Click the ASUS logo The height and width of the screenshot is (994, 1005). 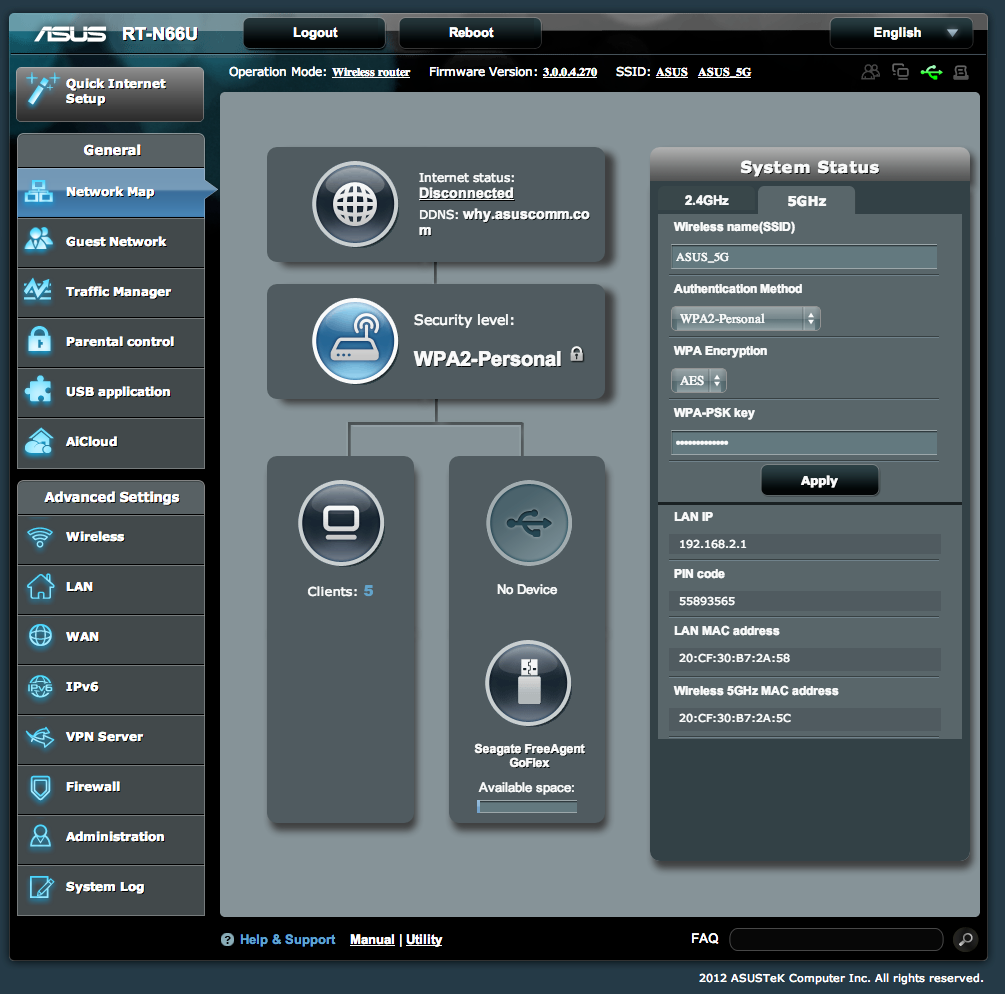pyautogui.click(x=70, y=33)
